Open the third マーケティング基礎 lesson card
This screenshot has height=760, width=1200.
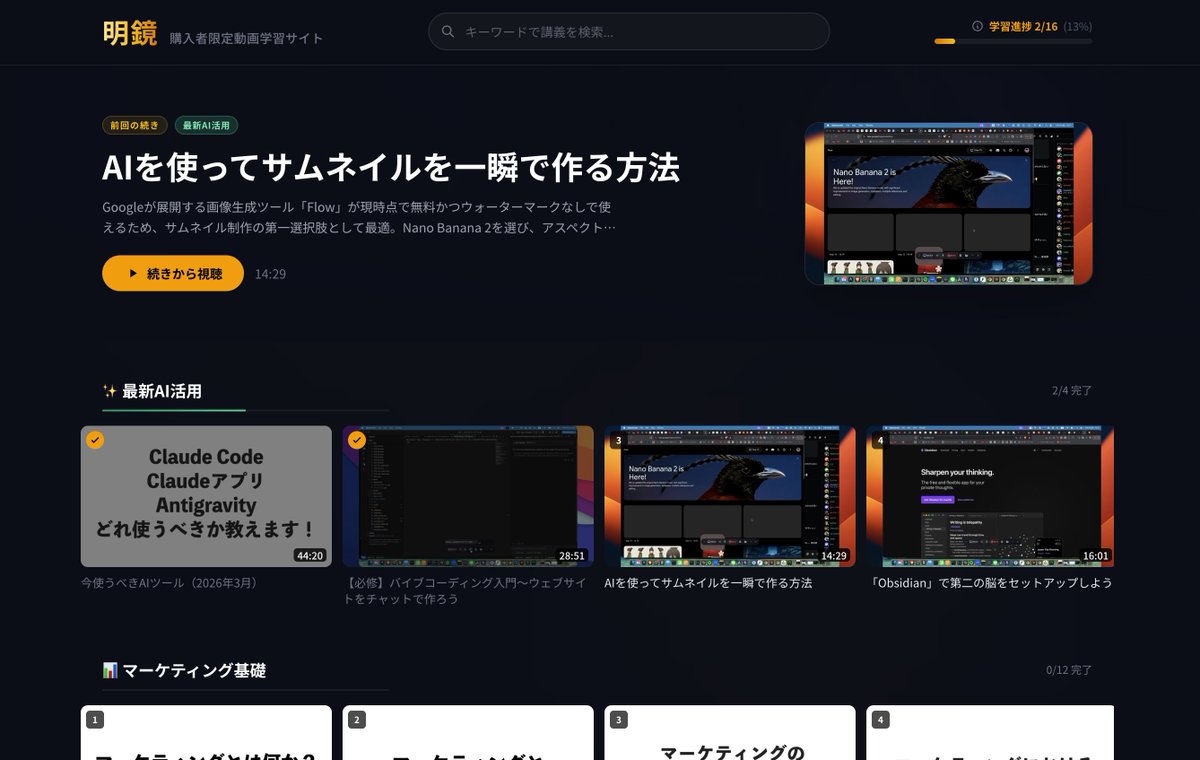point(730,733)
